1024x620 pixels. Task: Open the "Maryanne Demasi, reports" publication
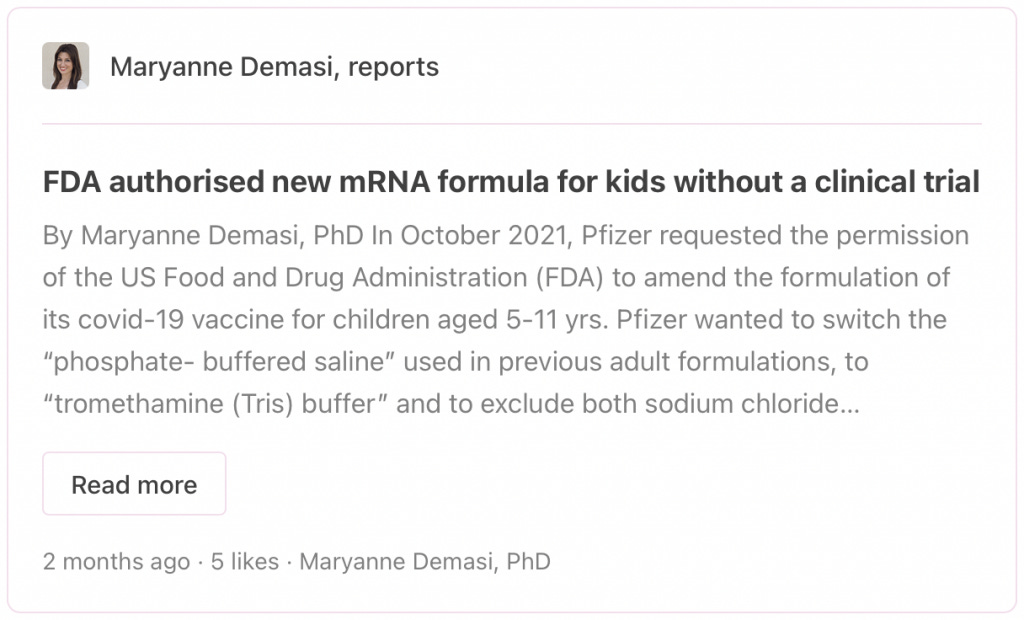coord(274,67)
